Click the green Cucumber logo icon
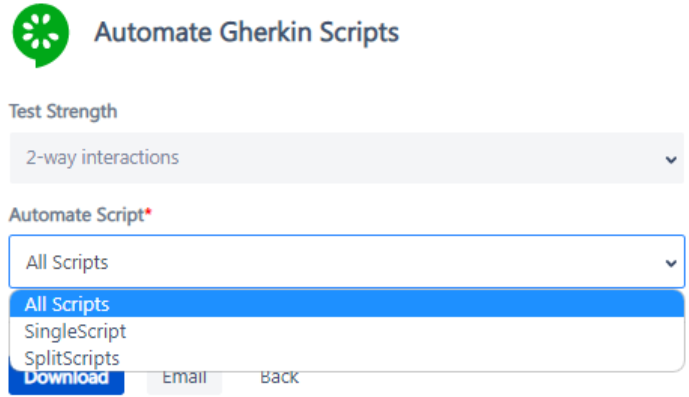689x397 pixels. click(x=40, y=35)
